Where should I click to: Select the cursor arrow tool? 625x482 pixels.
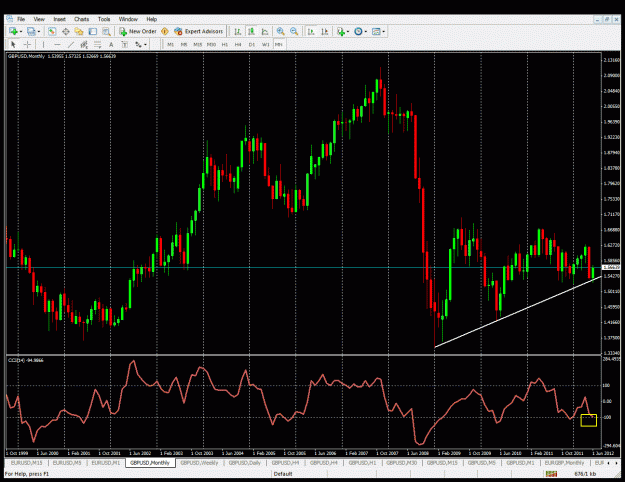(x=13, y=44)
